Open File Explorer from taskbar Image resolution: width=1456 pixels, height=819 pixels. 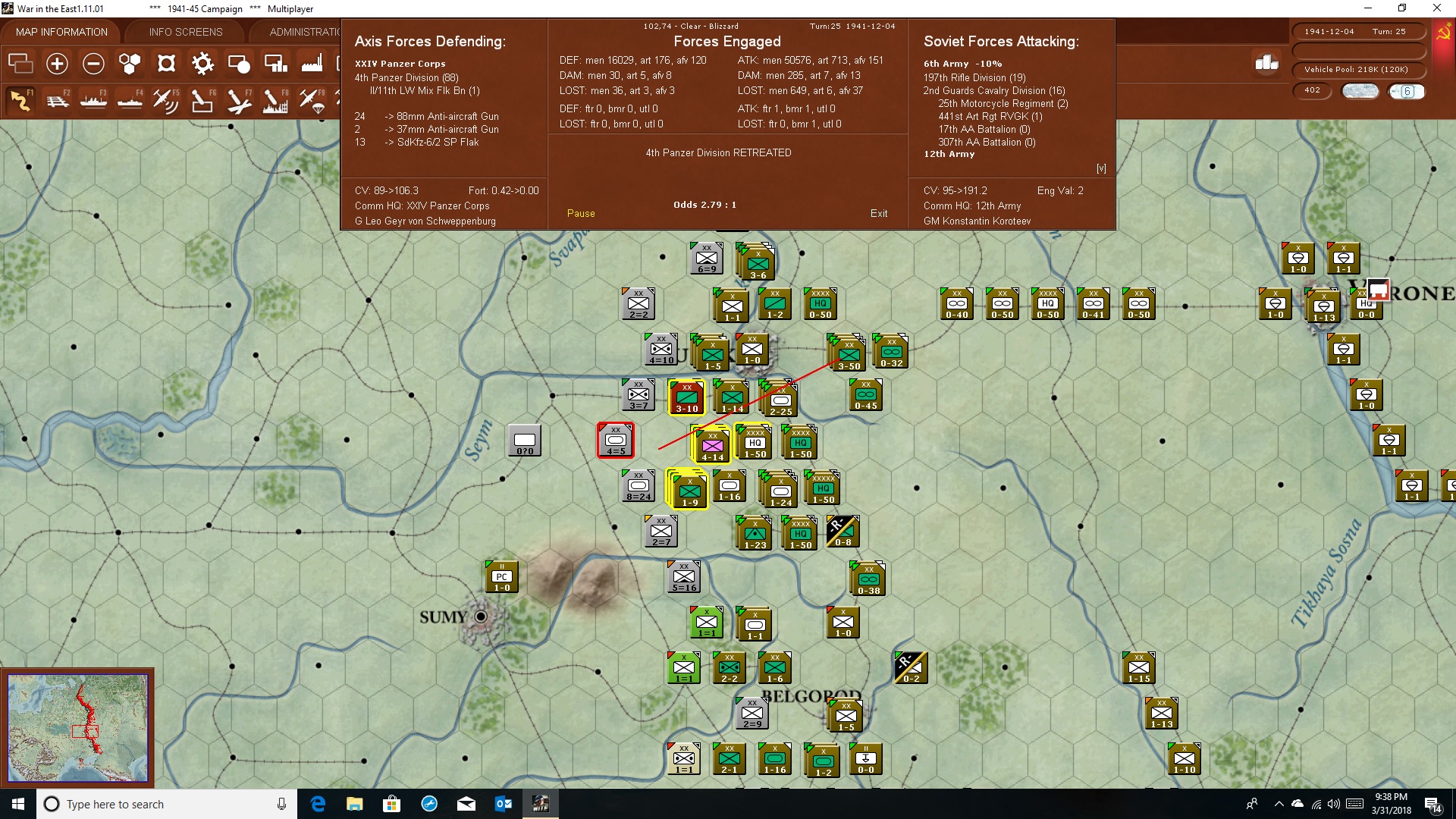pyautogui.click(x=355, y=804)
